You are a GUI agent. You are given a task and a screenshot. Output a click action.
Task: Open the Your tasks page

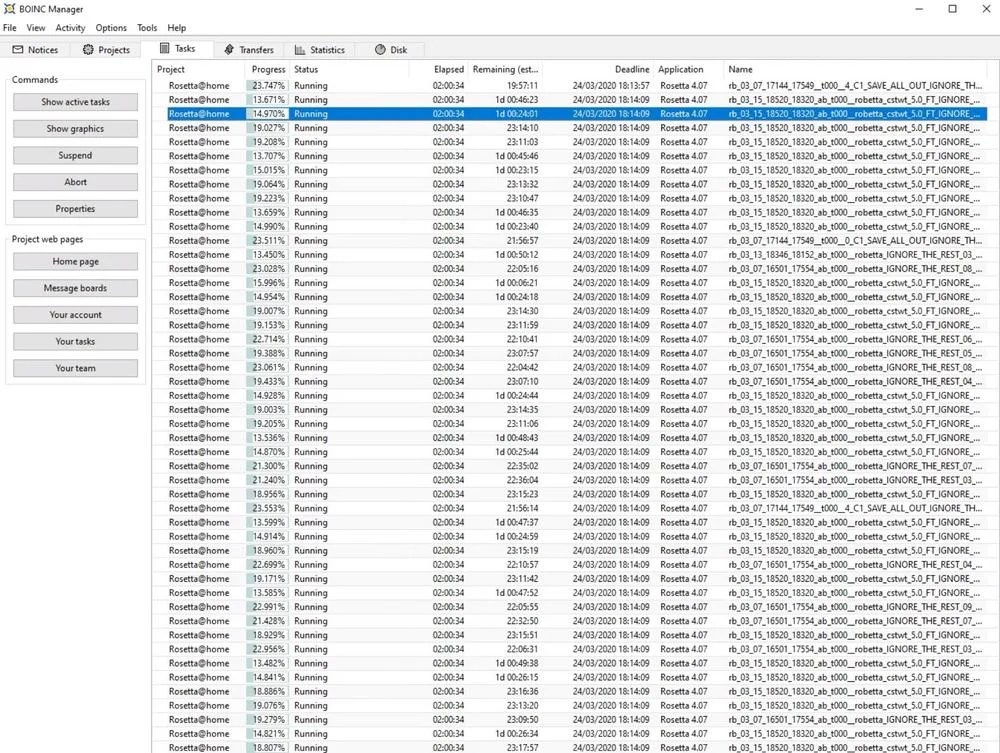75,342
